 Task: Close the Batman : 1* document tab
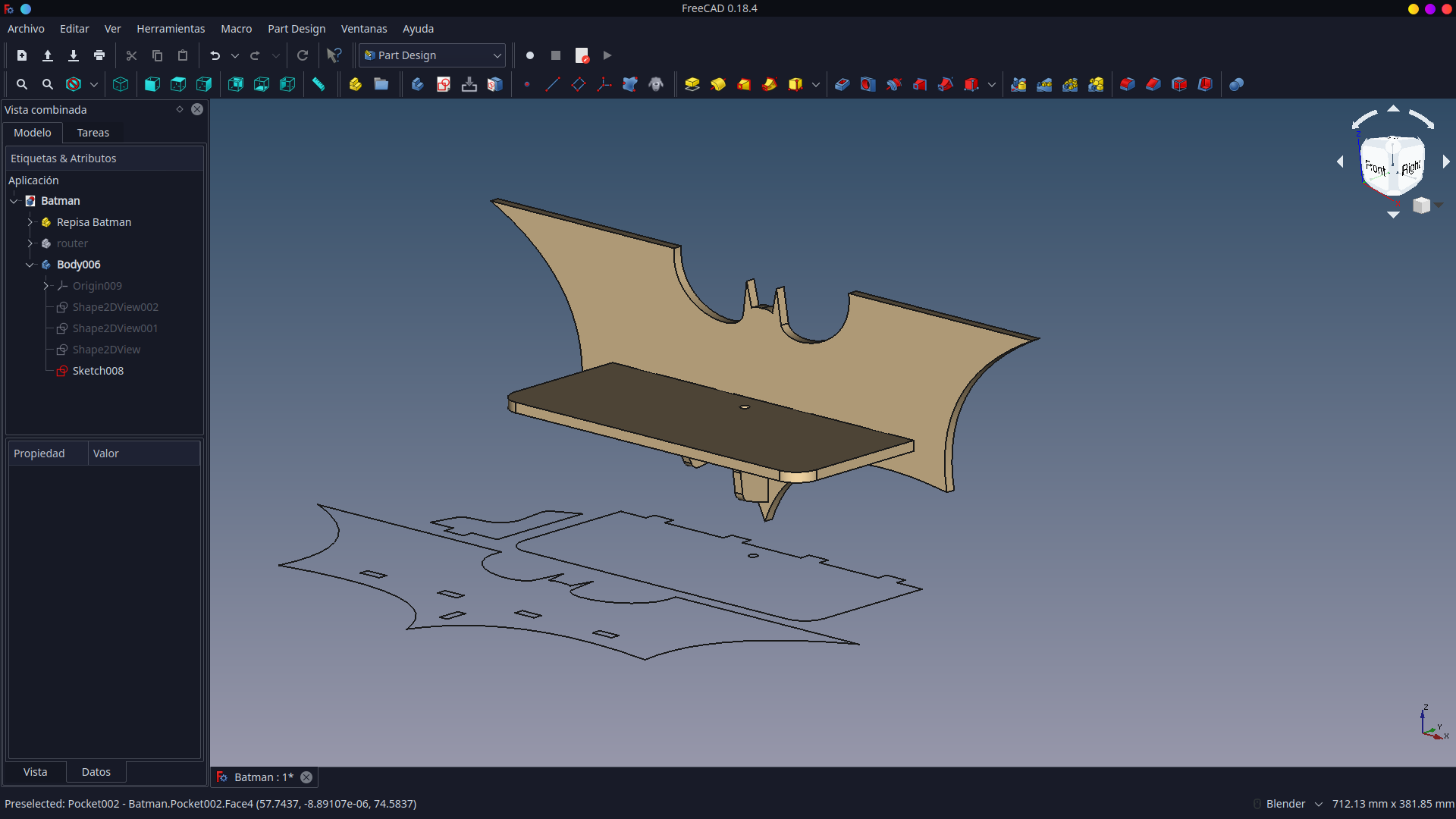point(306,777)
